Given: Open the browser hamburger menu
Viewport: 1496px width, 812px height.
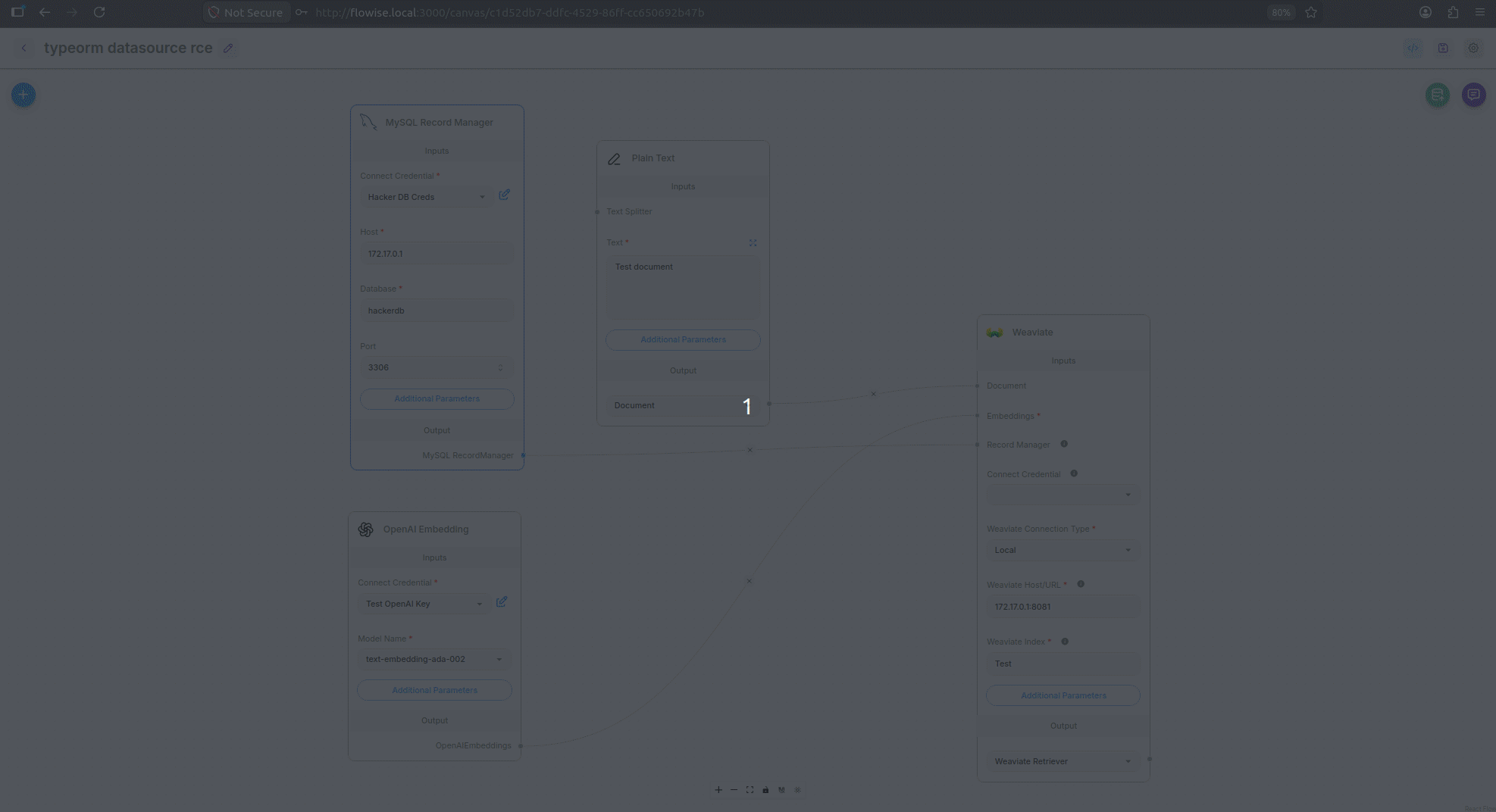Looking at the screenshot, I should click(x=1479, y=12).
